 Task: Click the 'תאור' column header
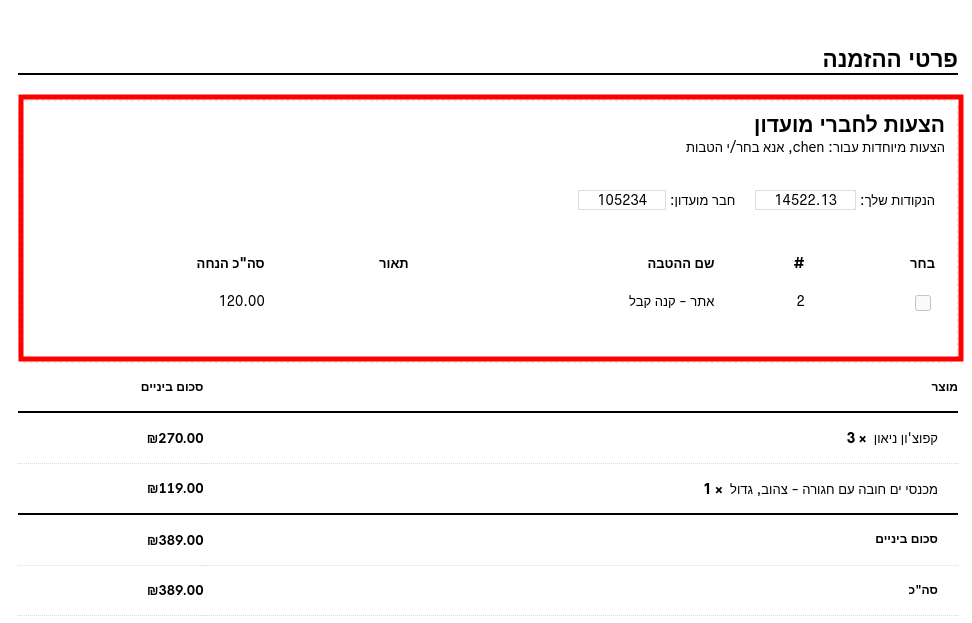coord(393,264)
